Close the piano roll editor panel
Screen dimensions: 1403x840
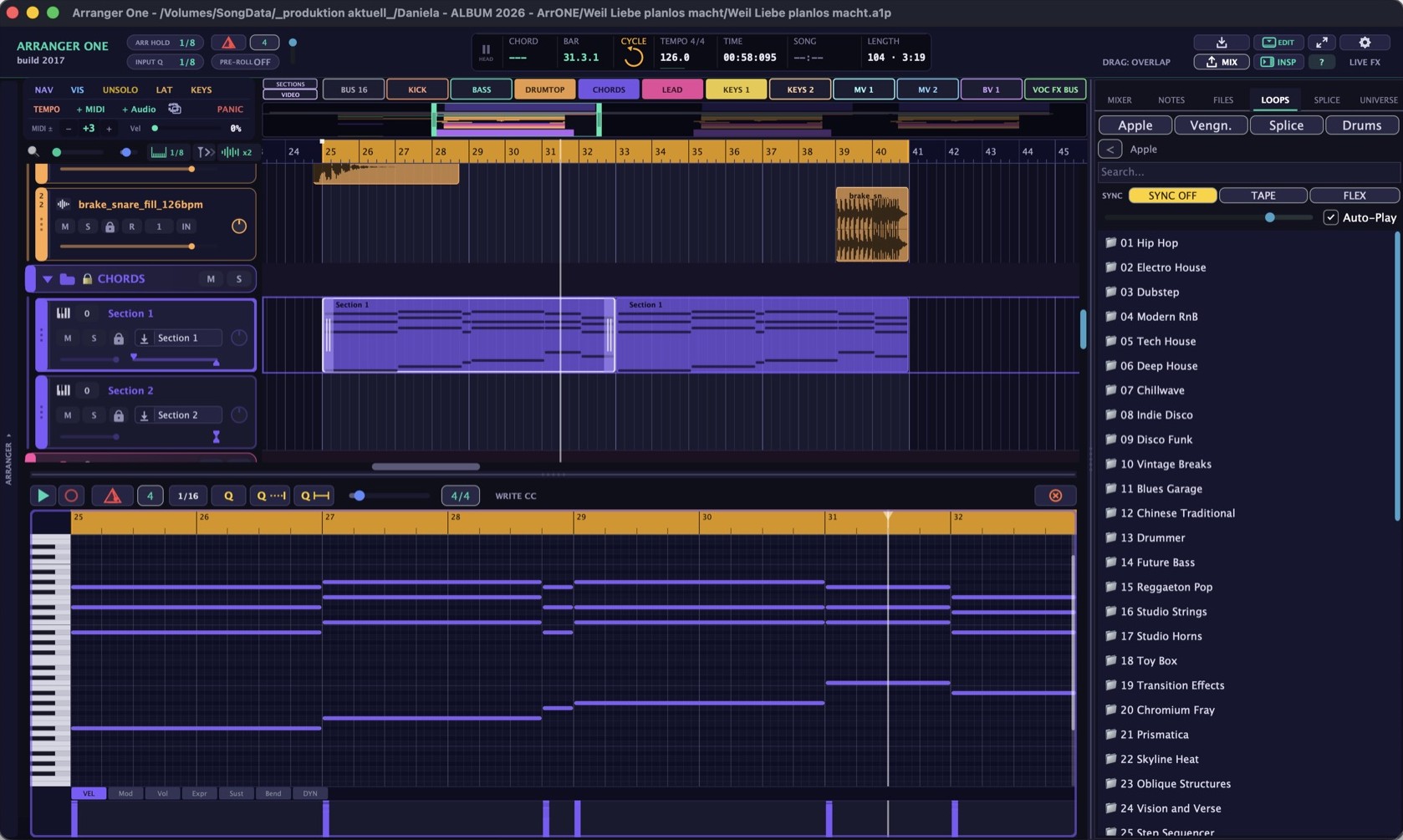1055,496
